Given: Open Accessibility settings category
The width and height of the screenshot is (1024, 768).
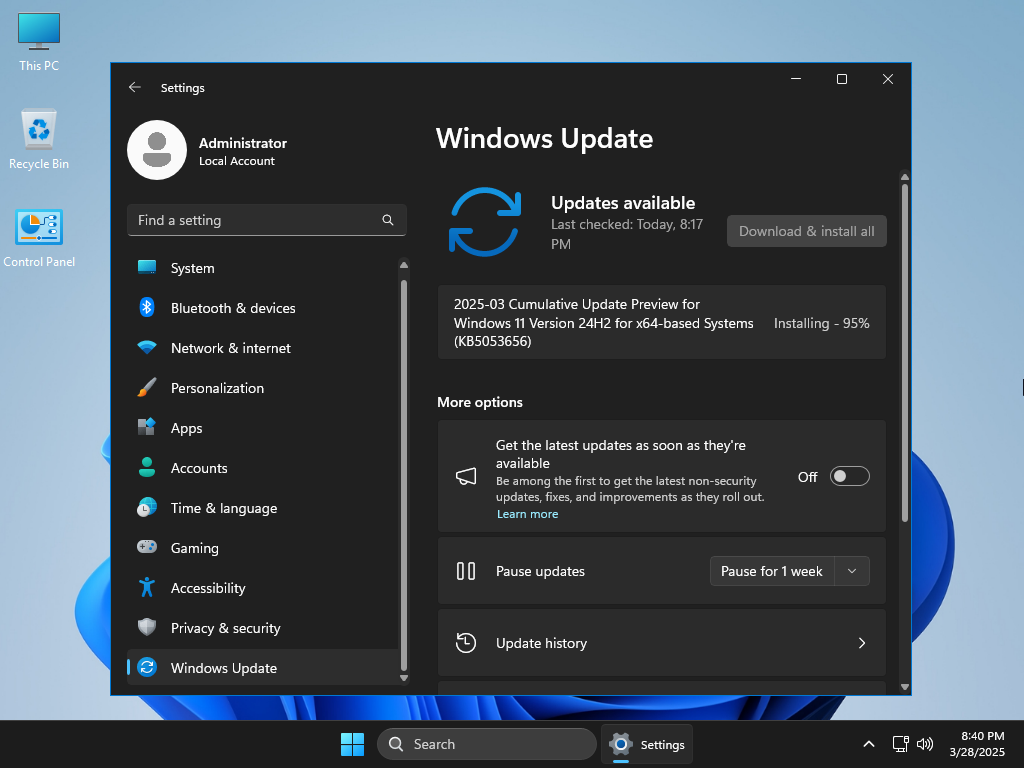Looking at the screenshot, I should coord(263,587).
